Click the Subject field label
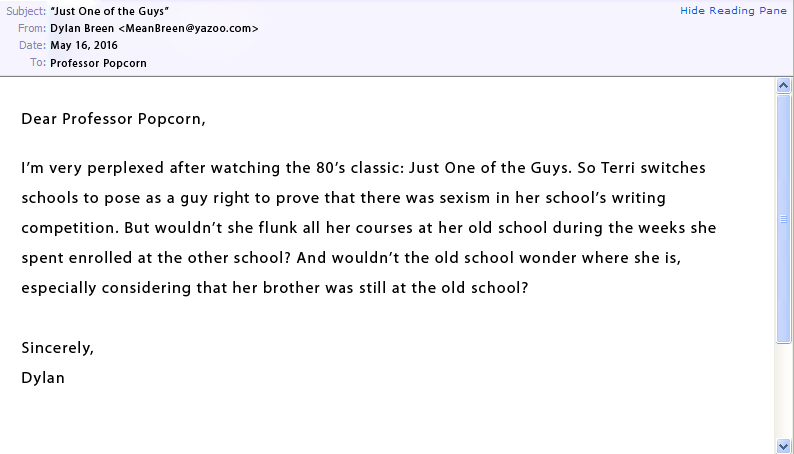Viewport: 794px width, 454px height. [25, 10]
